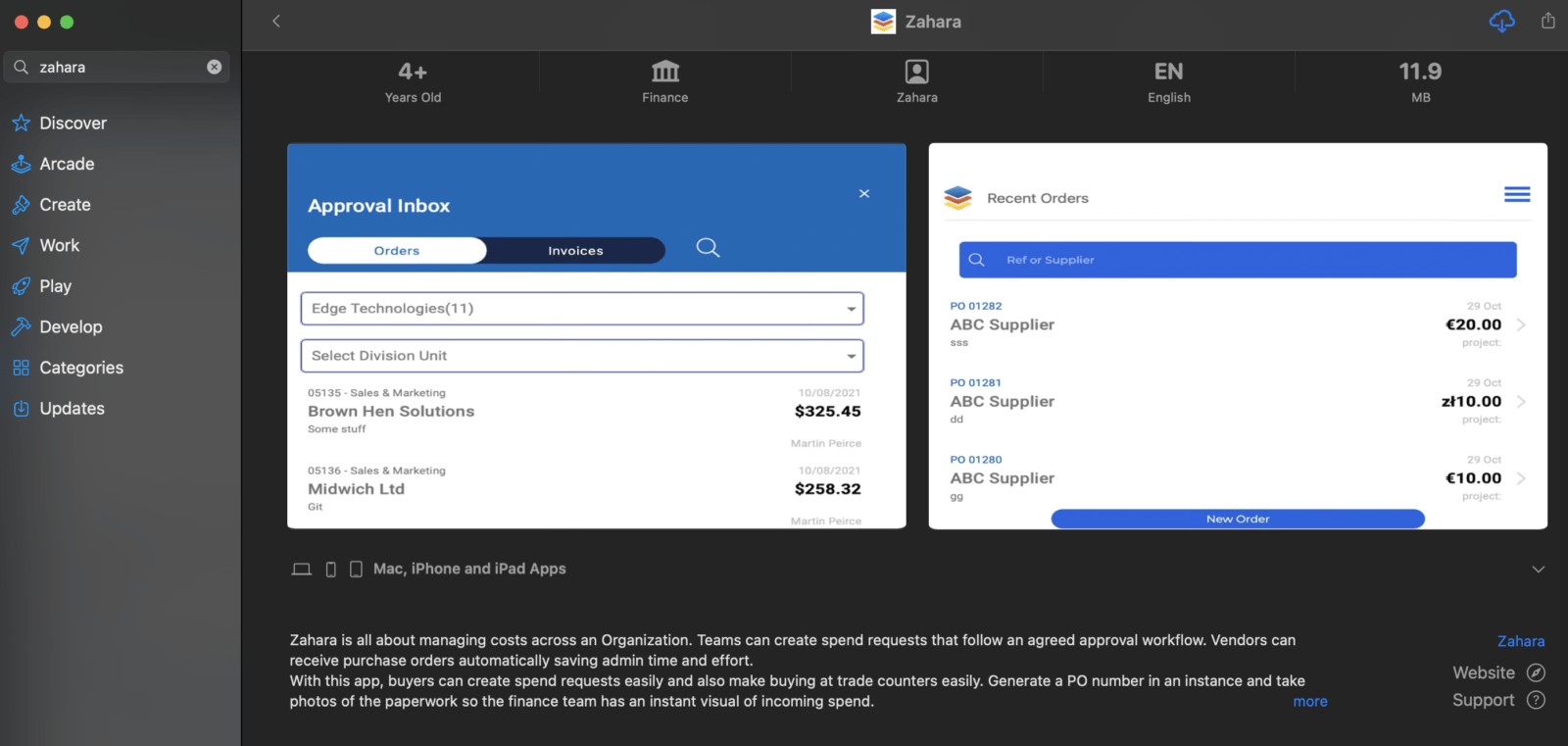The image size is (1568, 746).
Task: Click the Support question mark icon
Action: pos(1537,700)
